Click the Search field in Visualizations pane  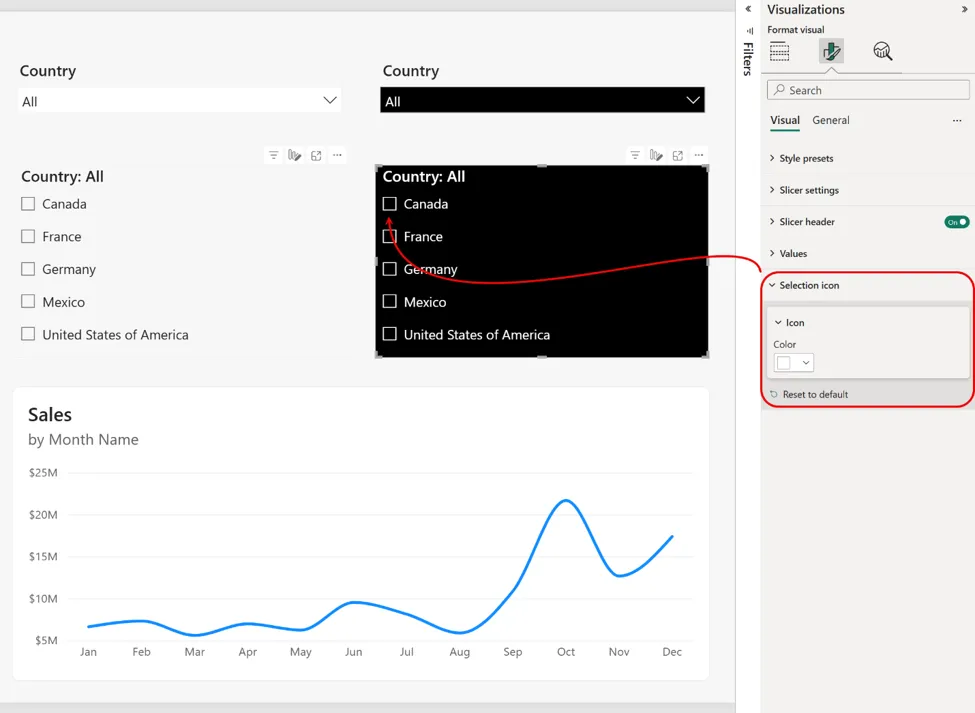tap(868, 90)
